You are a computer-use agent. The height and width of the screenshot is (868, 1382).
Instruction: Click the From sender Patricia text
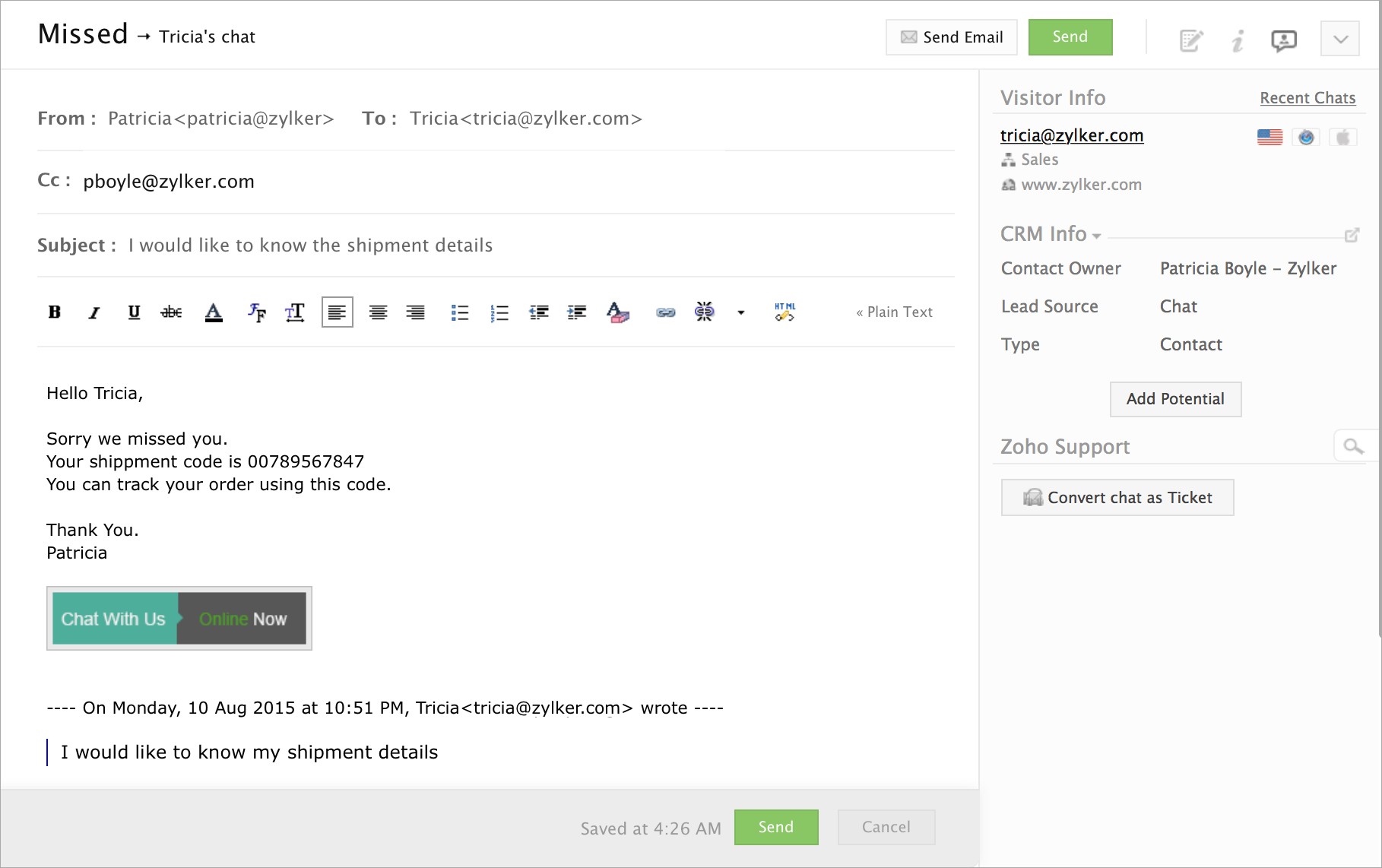[221, 119]
